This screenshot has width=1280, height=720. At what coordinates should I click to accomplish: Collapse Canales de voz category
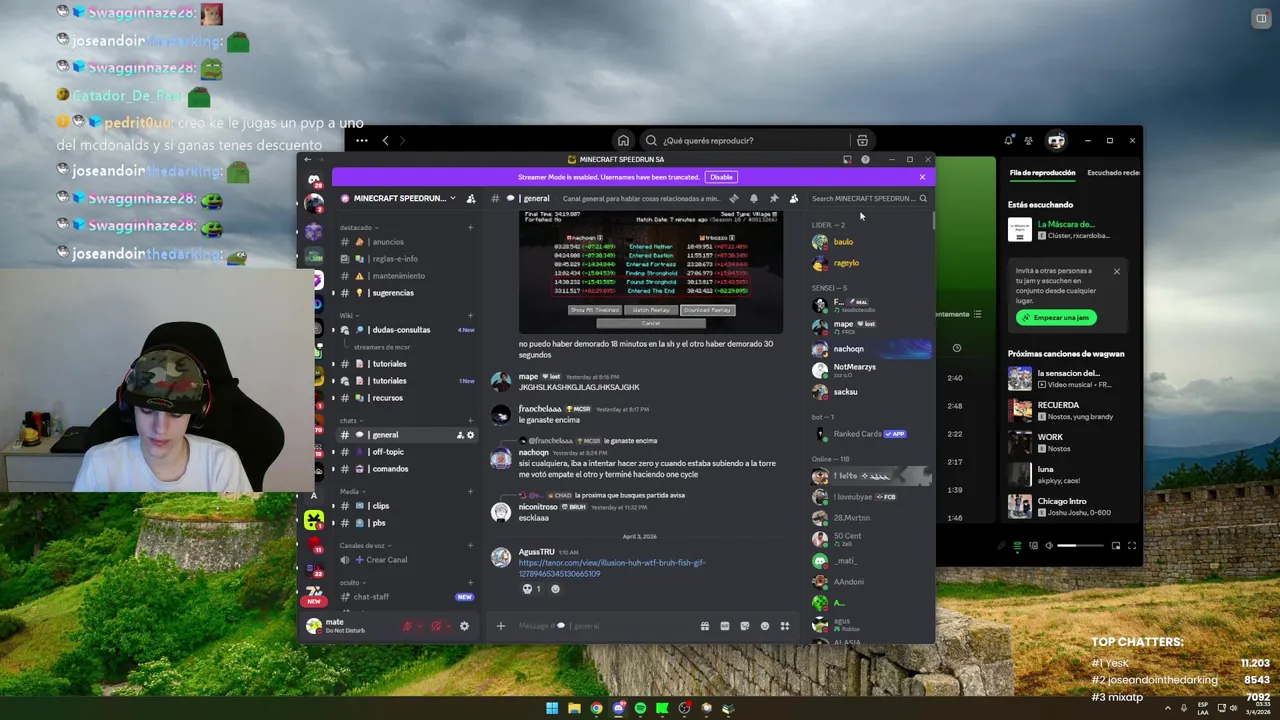(365, 546)
